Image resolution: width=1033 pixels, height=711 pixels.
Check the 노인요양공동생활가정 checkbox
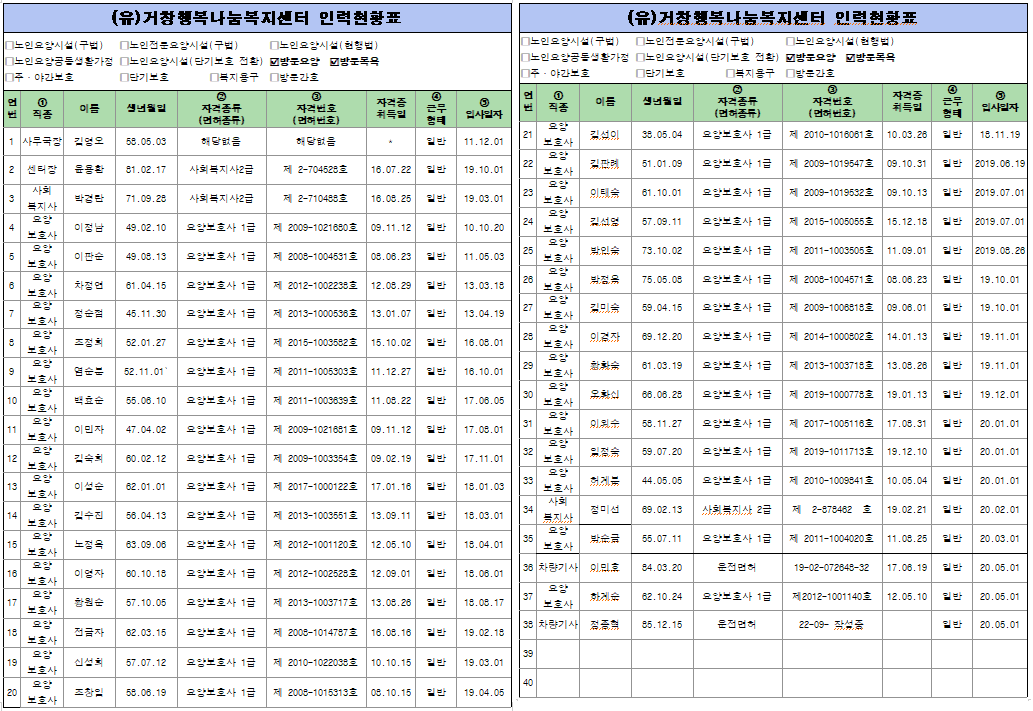click(8, 59)
